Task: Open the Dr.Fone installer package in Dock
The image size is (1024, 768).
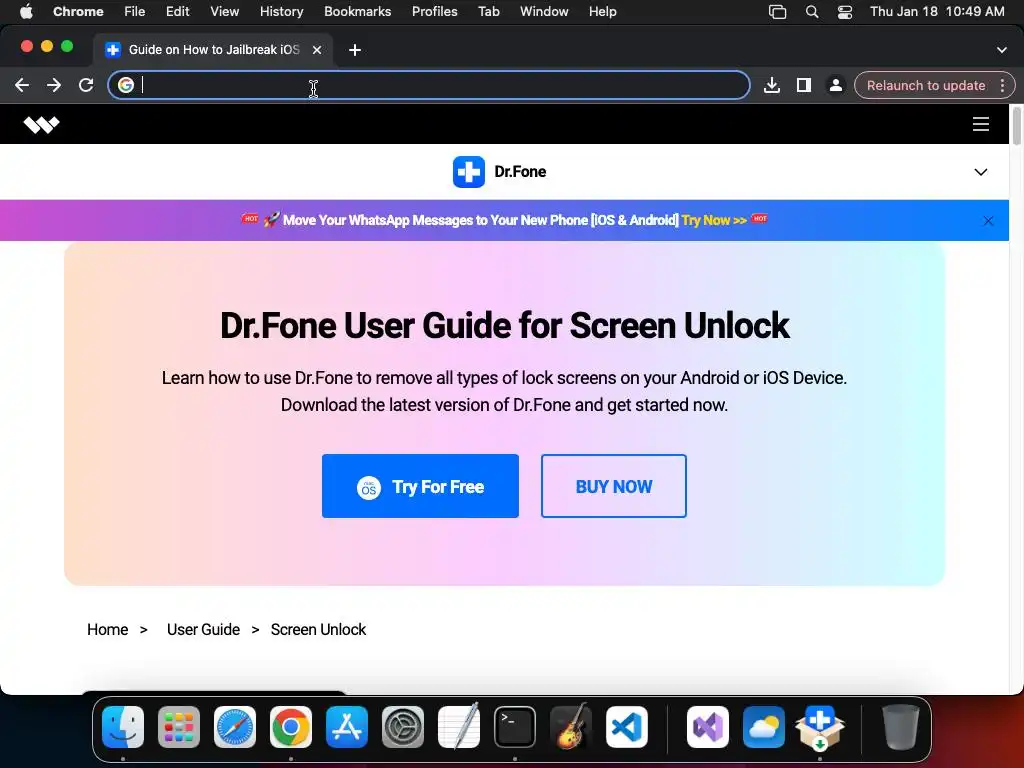Action: coord(820,727)
